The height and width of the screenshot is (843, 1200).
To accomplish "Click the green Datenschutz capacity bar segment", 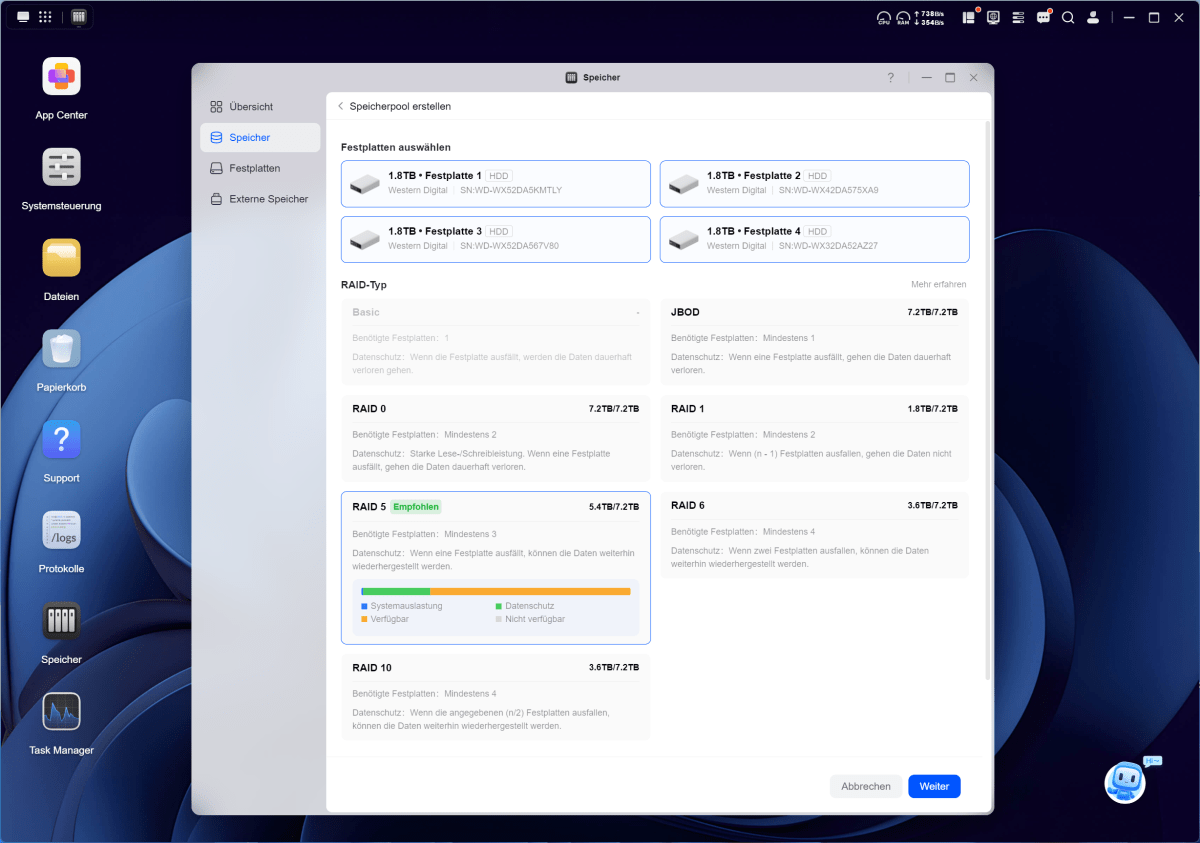I will click(396, 591).
